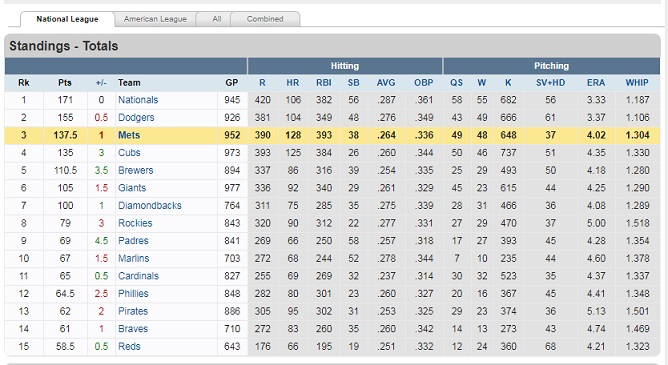Click the Brewers team link
The image size is (668, 365).
(135, 170)
